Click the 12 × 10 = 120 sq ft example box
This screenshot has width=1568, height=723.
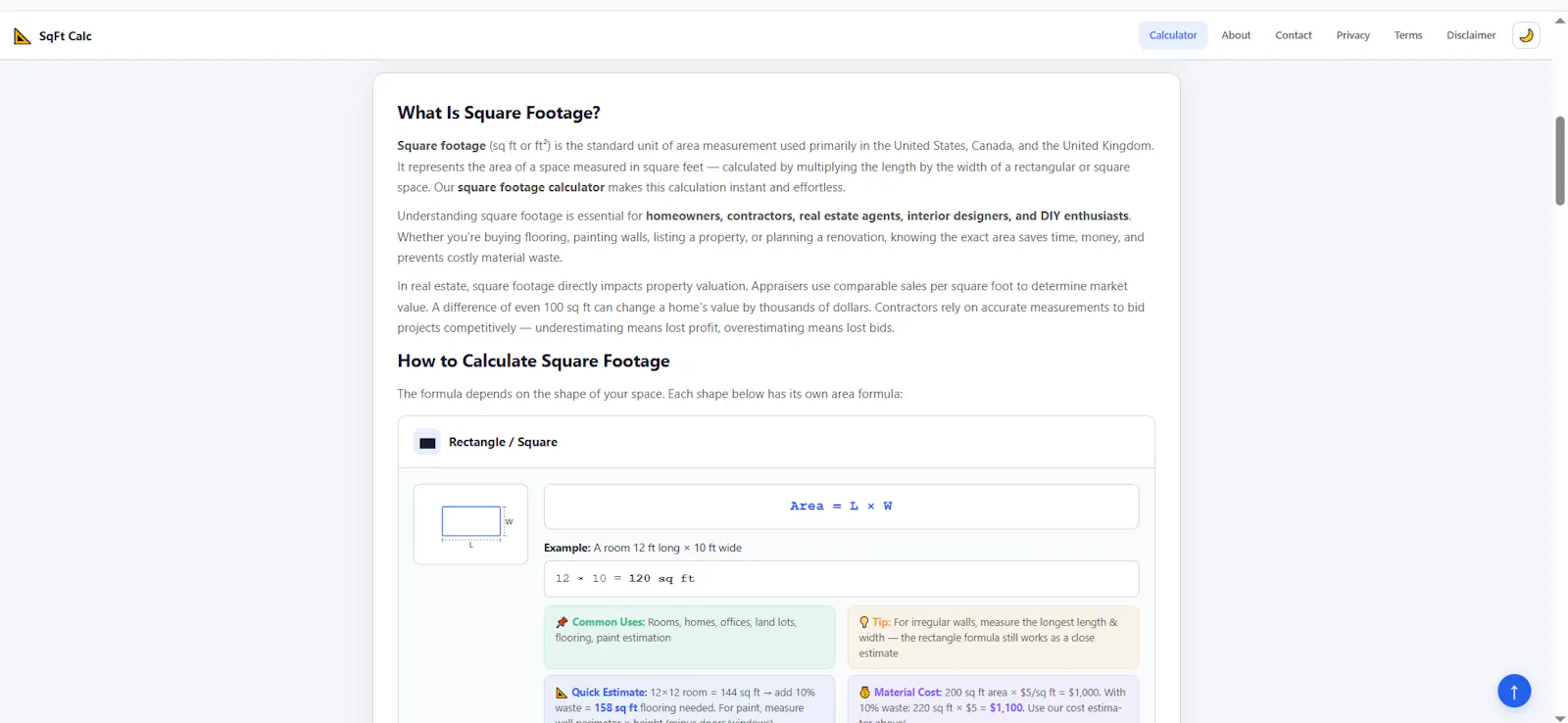tap(841, 579)
